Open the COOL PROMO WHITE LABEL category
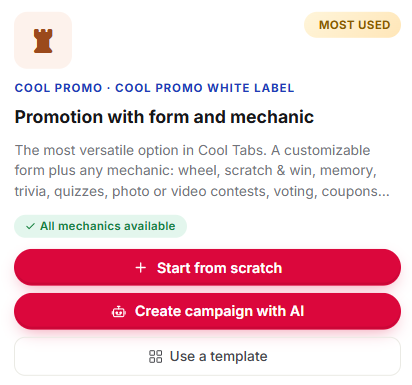The height and width of the screenshot is (385, 412). pos(205,88)
